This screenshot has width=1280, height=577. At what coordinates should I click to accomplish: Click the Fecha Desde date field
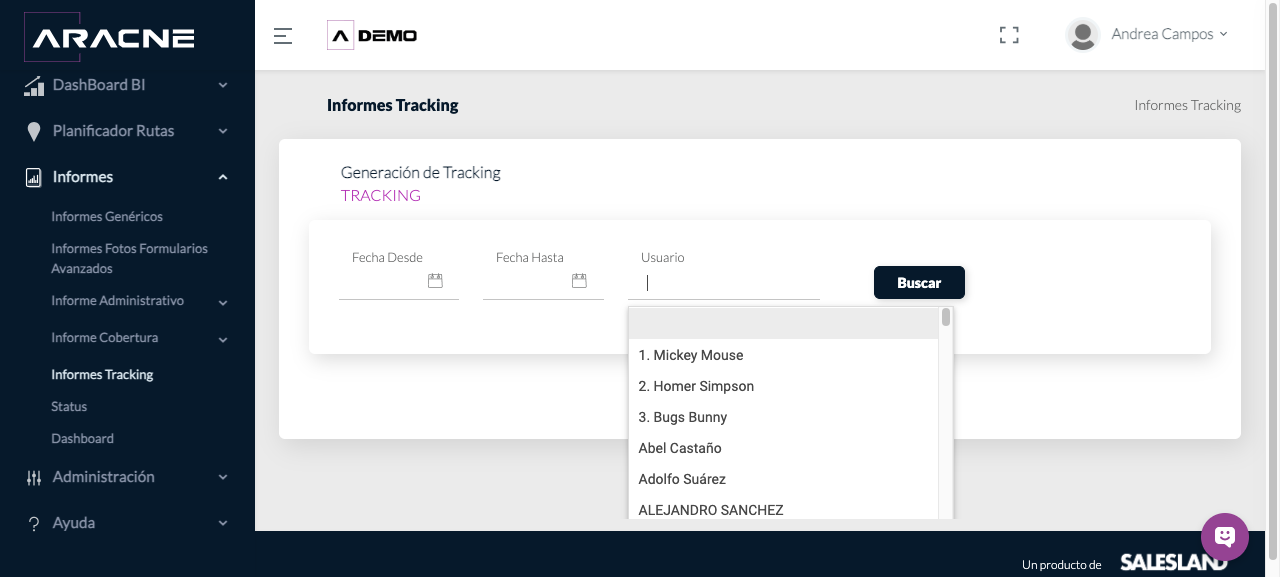pos(399,282)
